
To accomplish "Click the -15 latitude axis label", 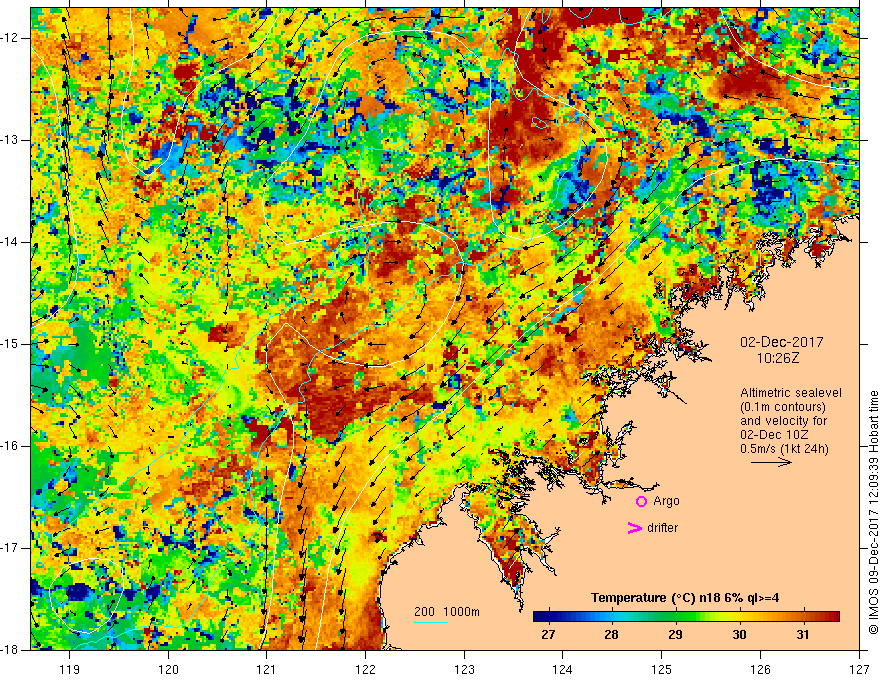I will [10, 344].
